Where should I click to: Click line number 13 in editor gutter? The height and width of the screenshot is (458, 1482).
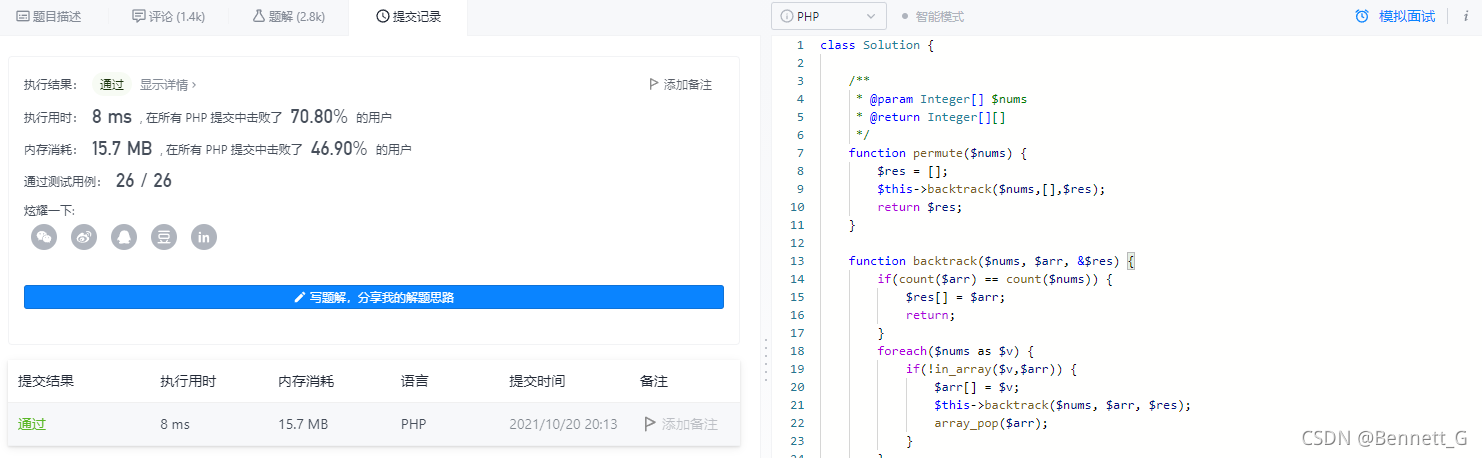(x=797, y=261)
